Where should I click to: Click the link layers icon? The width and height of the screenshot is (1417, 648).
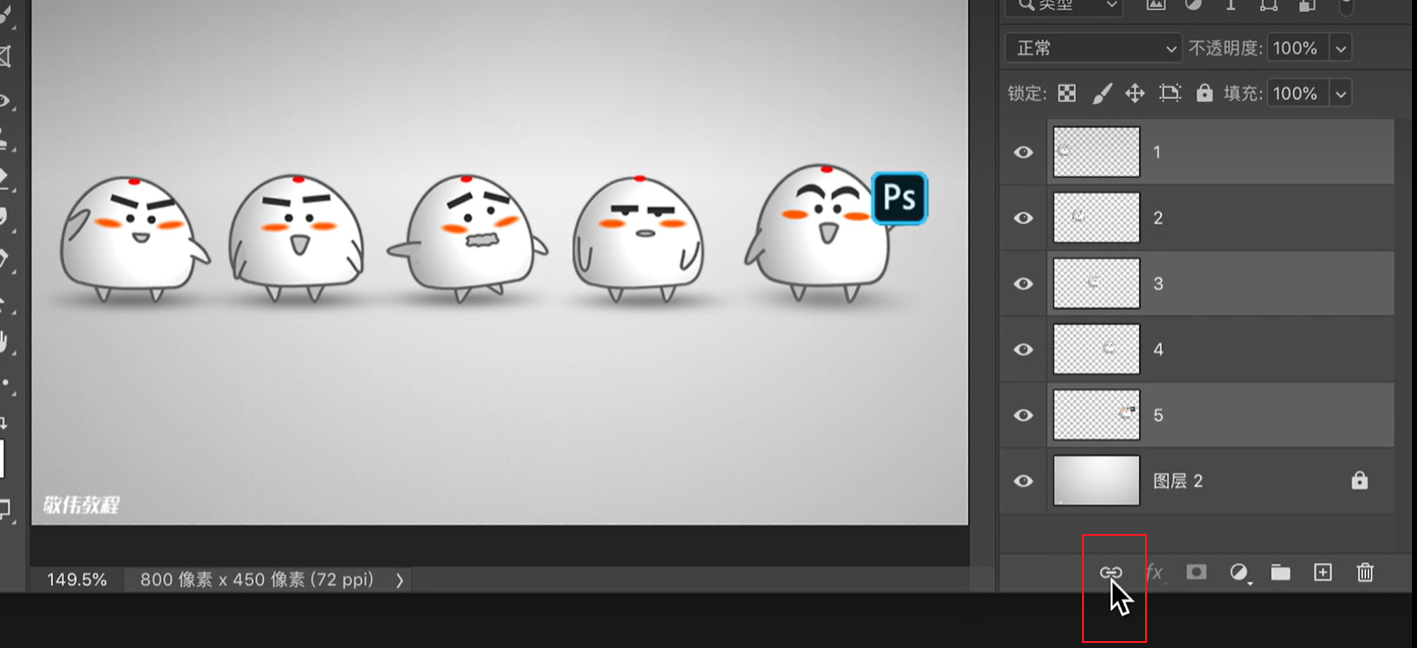click(x=1111, y=572)
